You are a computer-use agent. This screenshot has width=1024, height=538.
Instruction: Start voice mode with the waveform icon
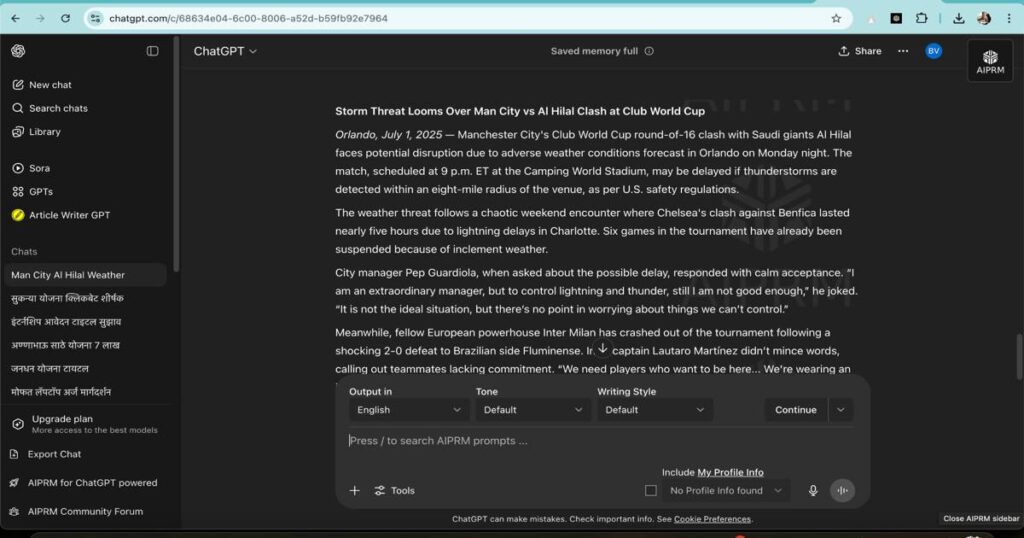point(842,490)
